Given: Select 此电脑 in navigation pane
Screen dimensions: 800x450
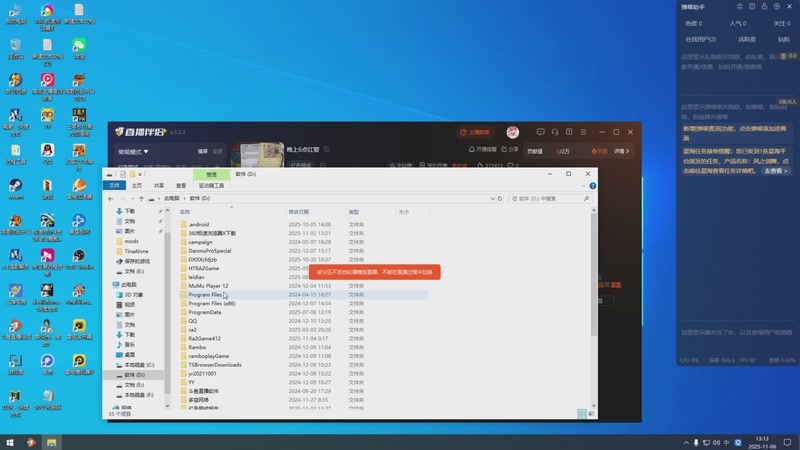Looking at the screenshot, I should pyautogui.click(x=125, y=285).
